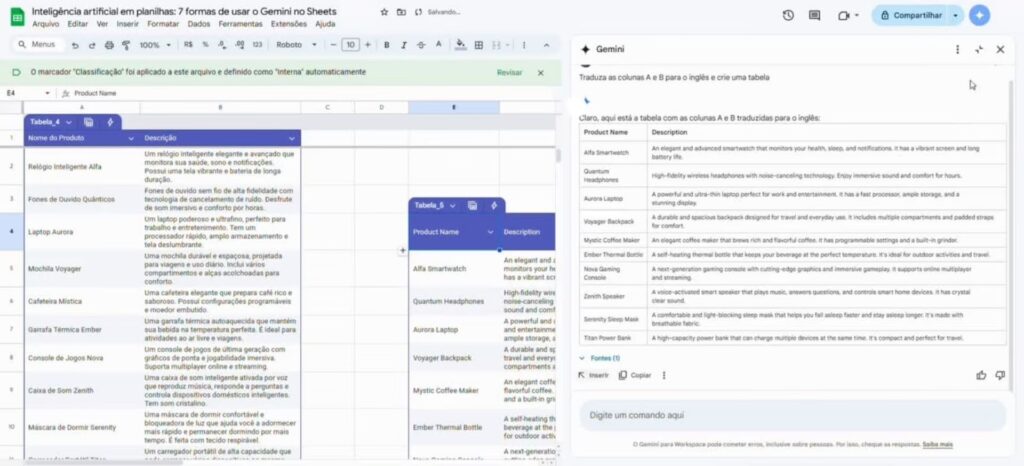This screenshot has height=466, width=1024.
Task: Open the Dados menu
Action: click(199, 24)
